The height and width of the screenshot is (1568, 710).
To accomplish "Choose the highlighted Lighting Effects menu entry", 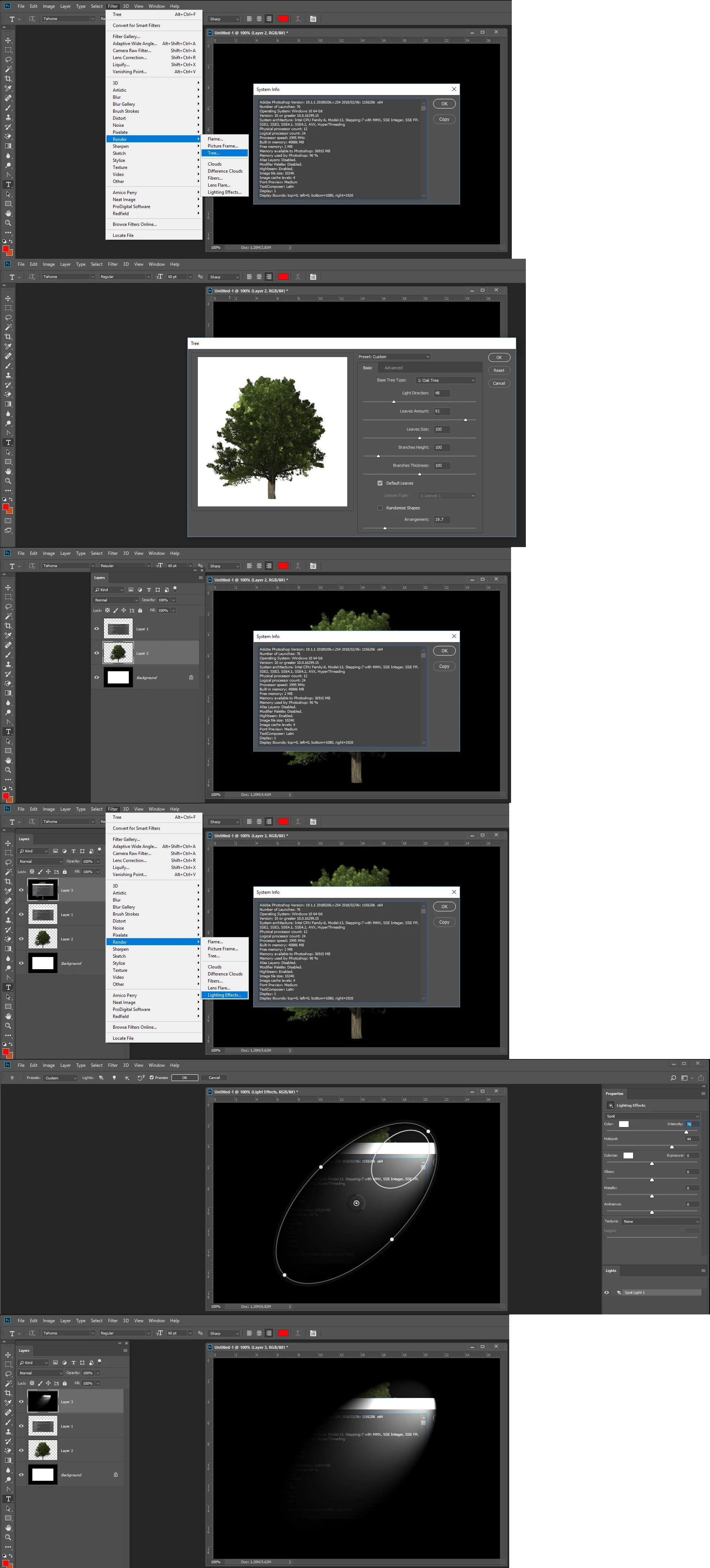I will tap(224, 995).
